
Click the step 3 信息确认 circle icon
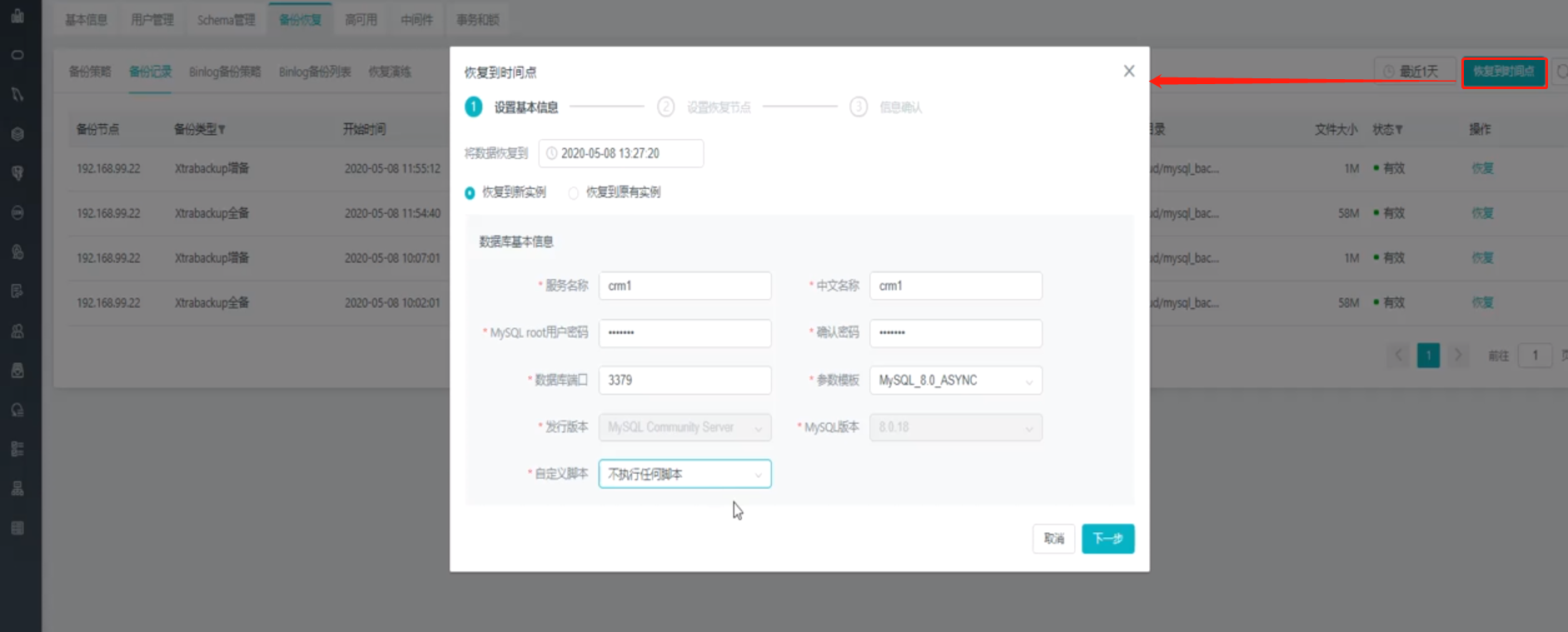[859, 107]
